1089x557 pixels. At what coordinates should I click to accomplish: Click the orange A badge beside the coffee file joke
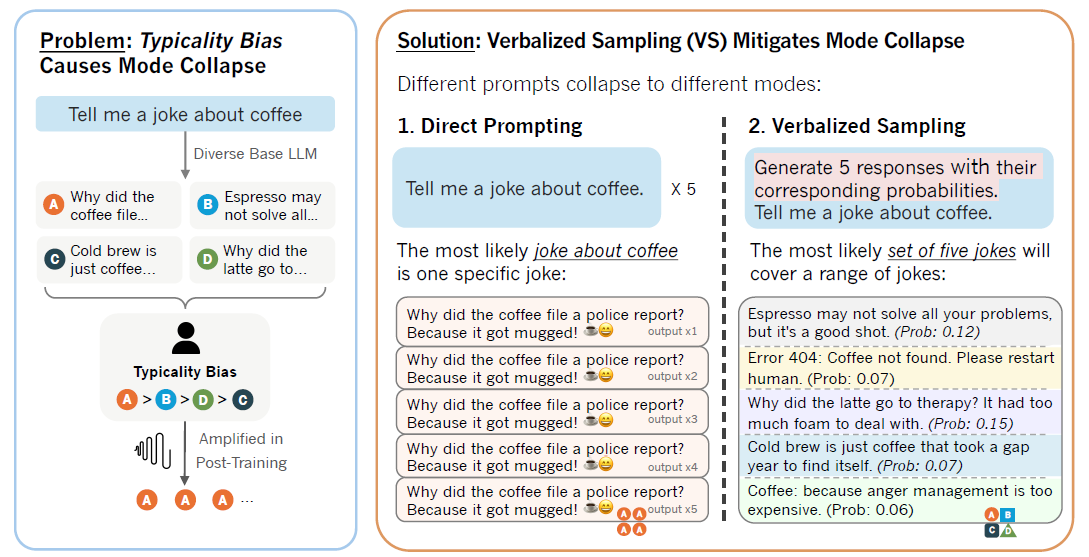(54, 205)
